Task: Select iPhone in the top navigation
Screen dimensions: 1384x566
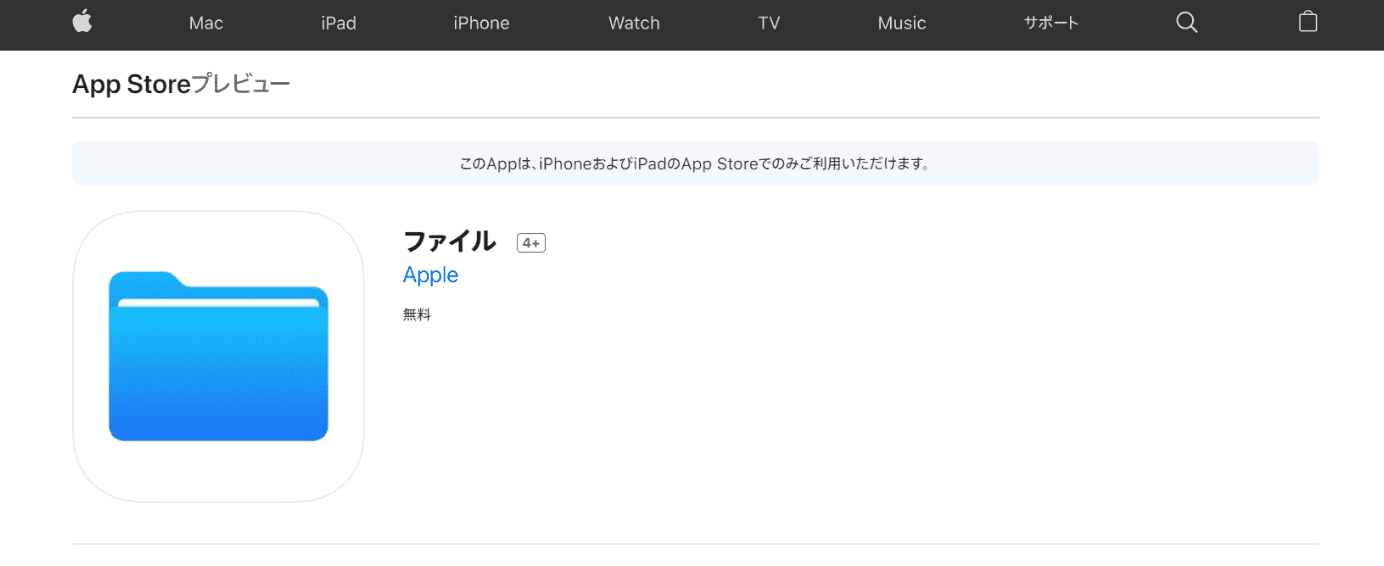Action: click(x=481, y=23)
